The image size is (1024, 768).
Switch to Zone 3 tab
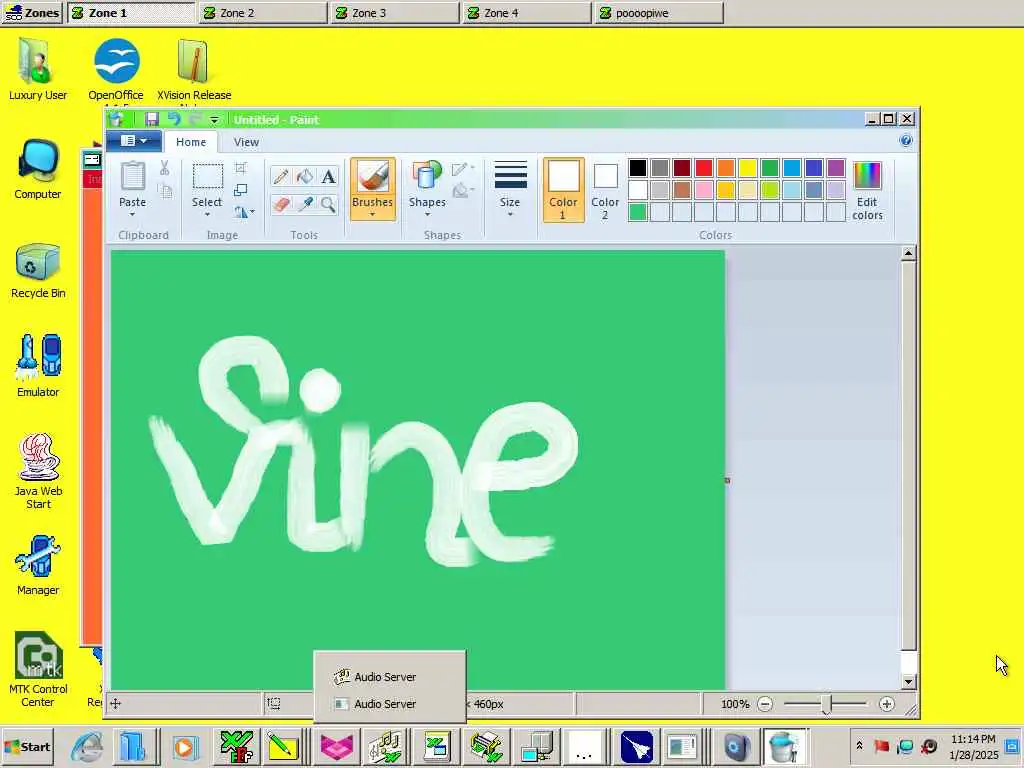click(x=394, y=13)
